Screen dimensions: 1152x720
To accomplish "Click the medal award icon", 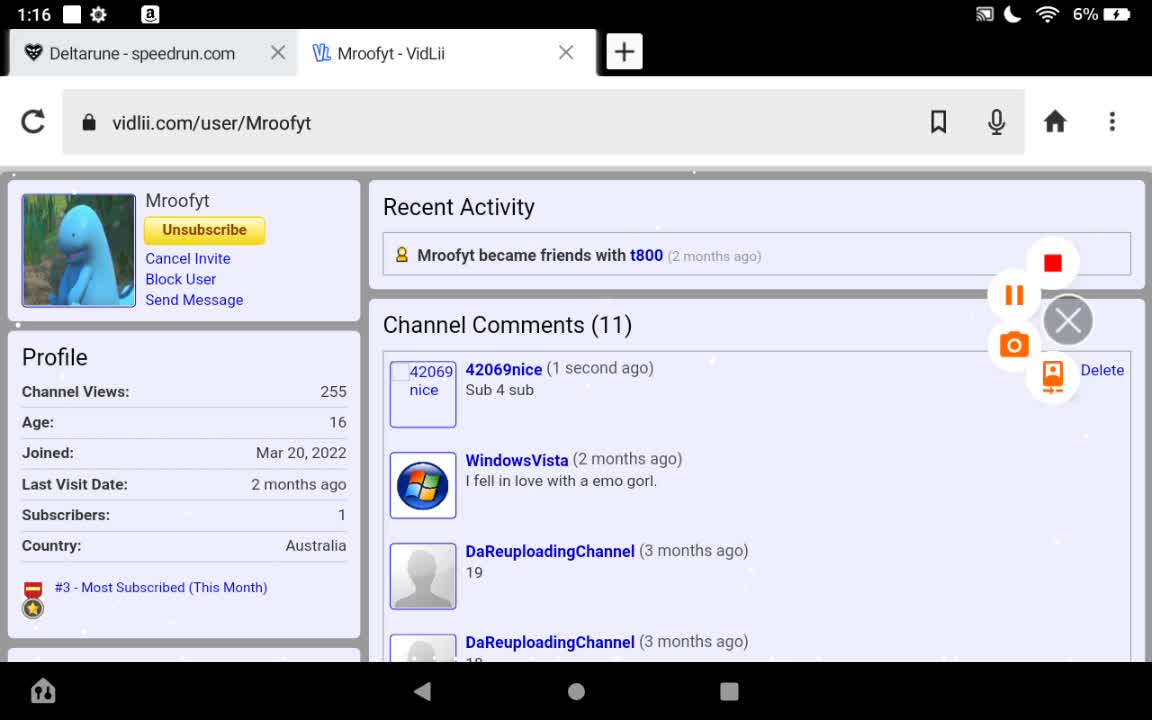I will click(x=33, y=600).
